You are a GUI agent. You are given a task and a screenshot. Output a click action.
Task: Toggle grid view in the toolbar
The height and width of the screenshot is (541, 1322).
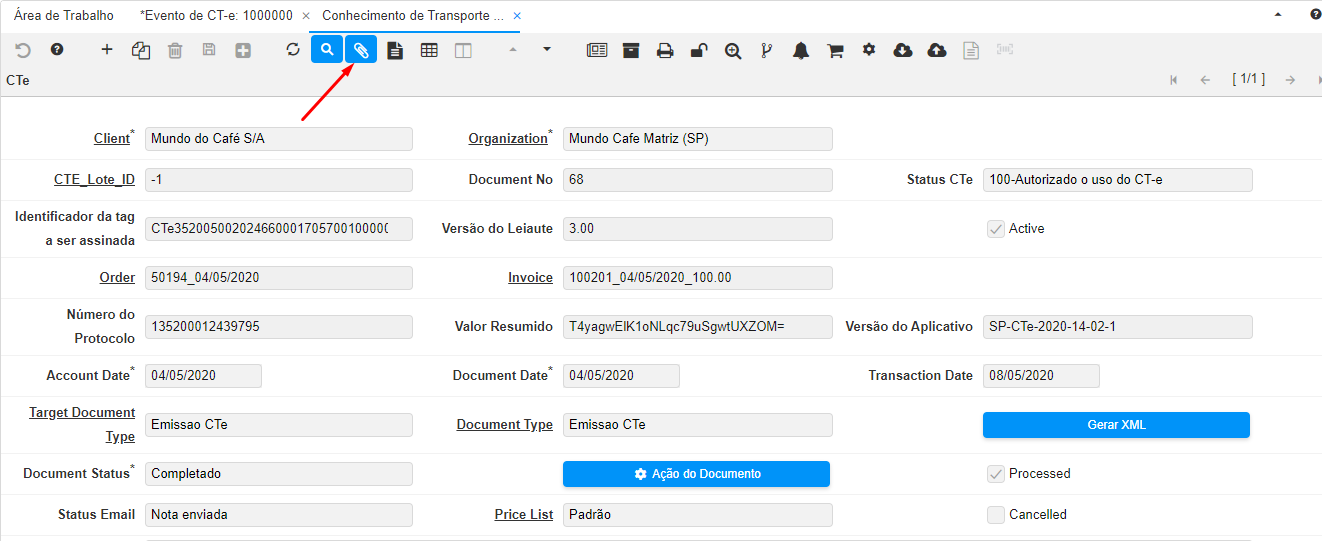coord(429,50)
